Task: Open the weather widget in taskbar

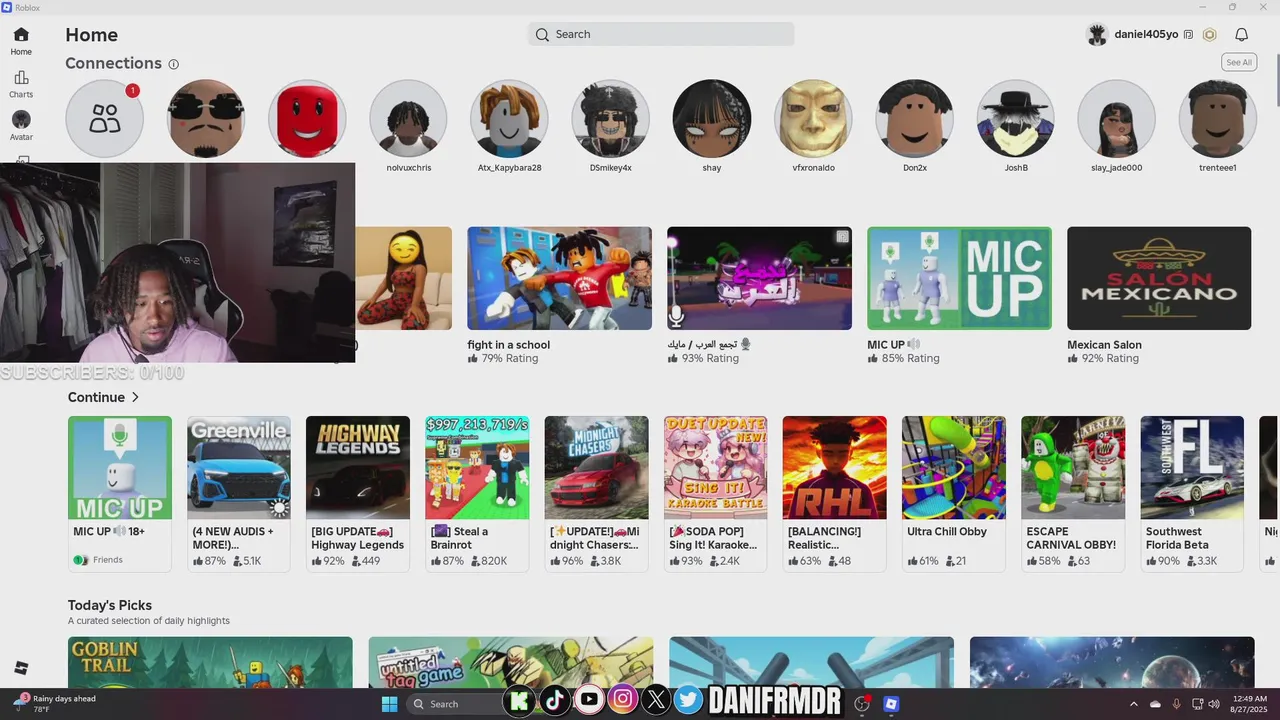Action: coord(55,704)
